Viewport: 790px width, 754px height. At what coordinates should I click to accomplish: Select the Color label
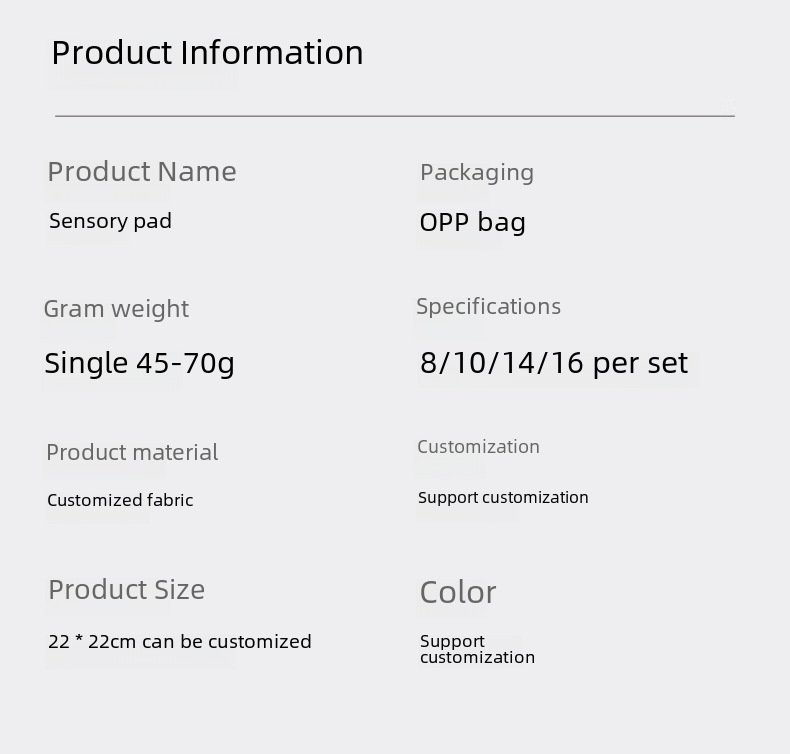point(457,592)
